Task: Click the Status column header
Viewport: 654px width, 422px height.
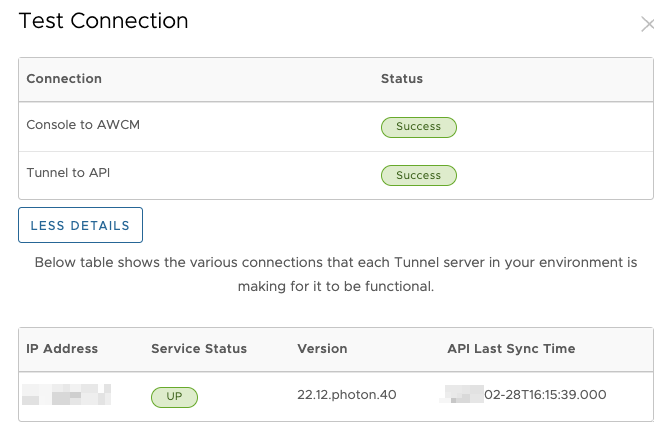Action: pos(401,79)
